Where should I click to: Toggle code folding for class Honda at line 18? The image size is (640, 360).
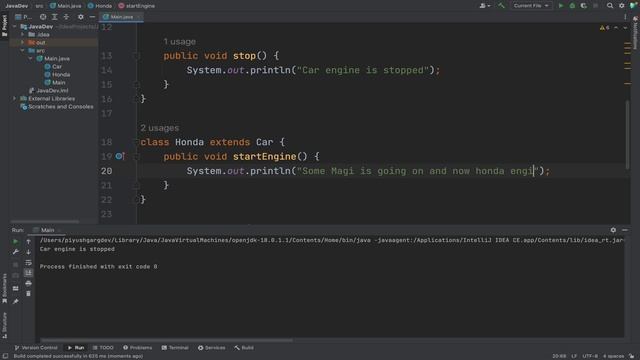137,142
